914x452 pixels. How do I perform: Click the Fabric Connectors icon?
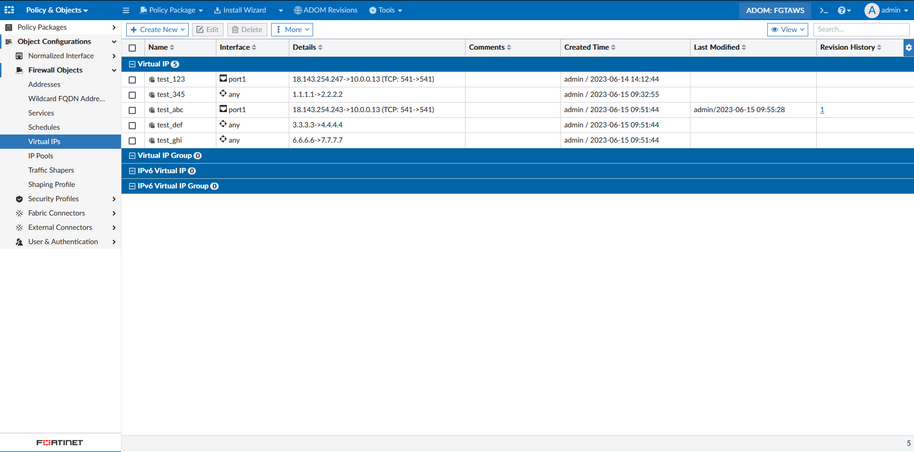(x=19, y=213)
